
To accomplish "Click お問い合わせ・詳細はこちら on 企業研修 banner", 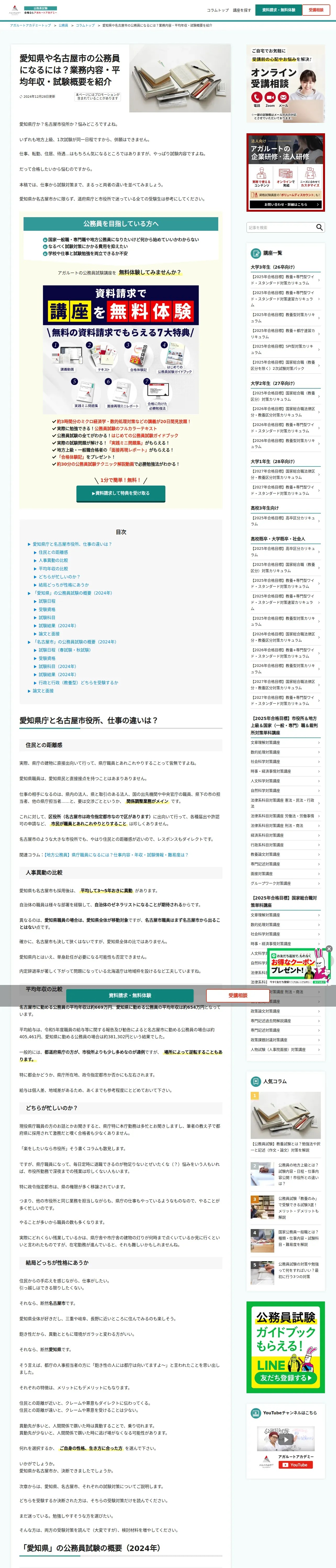I will point(285,205).
